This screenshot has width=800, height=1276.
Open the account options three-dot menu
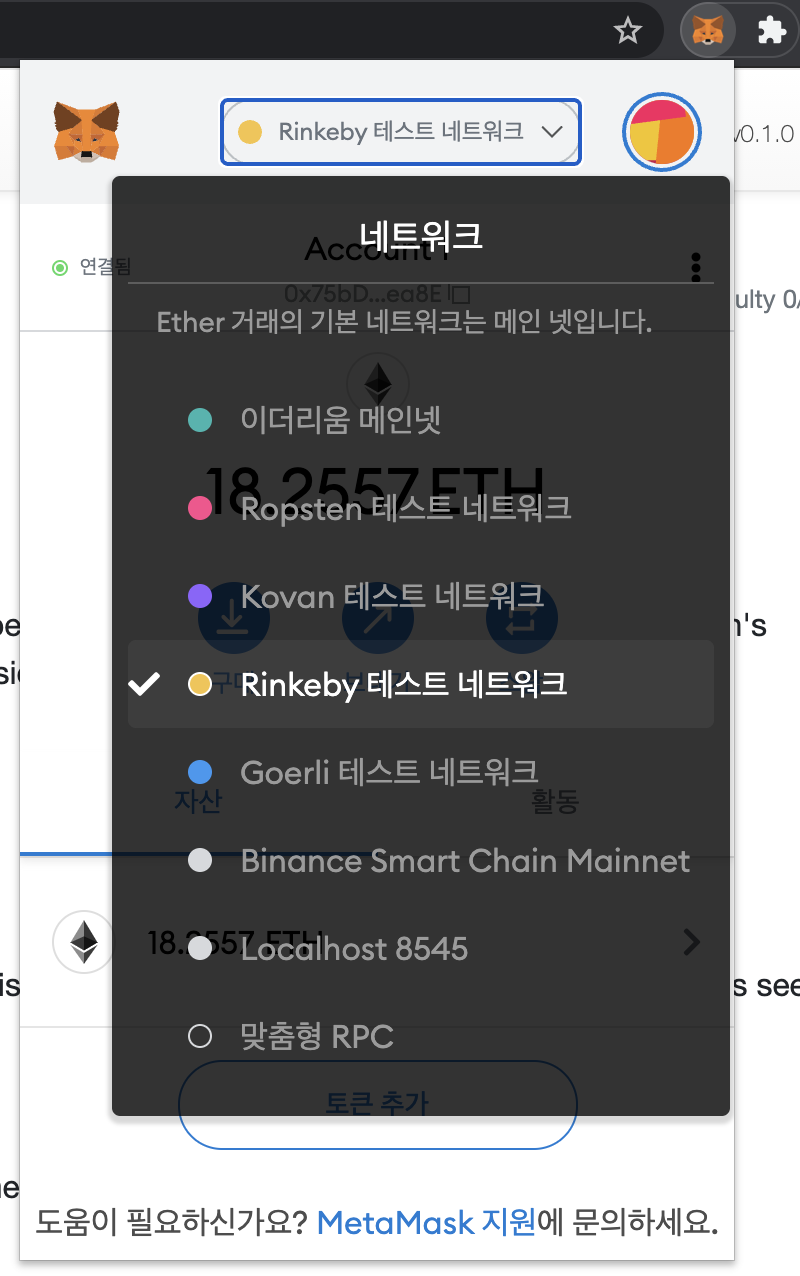pyautogui.click(x=695, y=267)
